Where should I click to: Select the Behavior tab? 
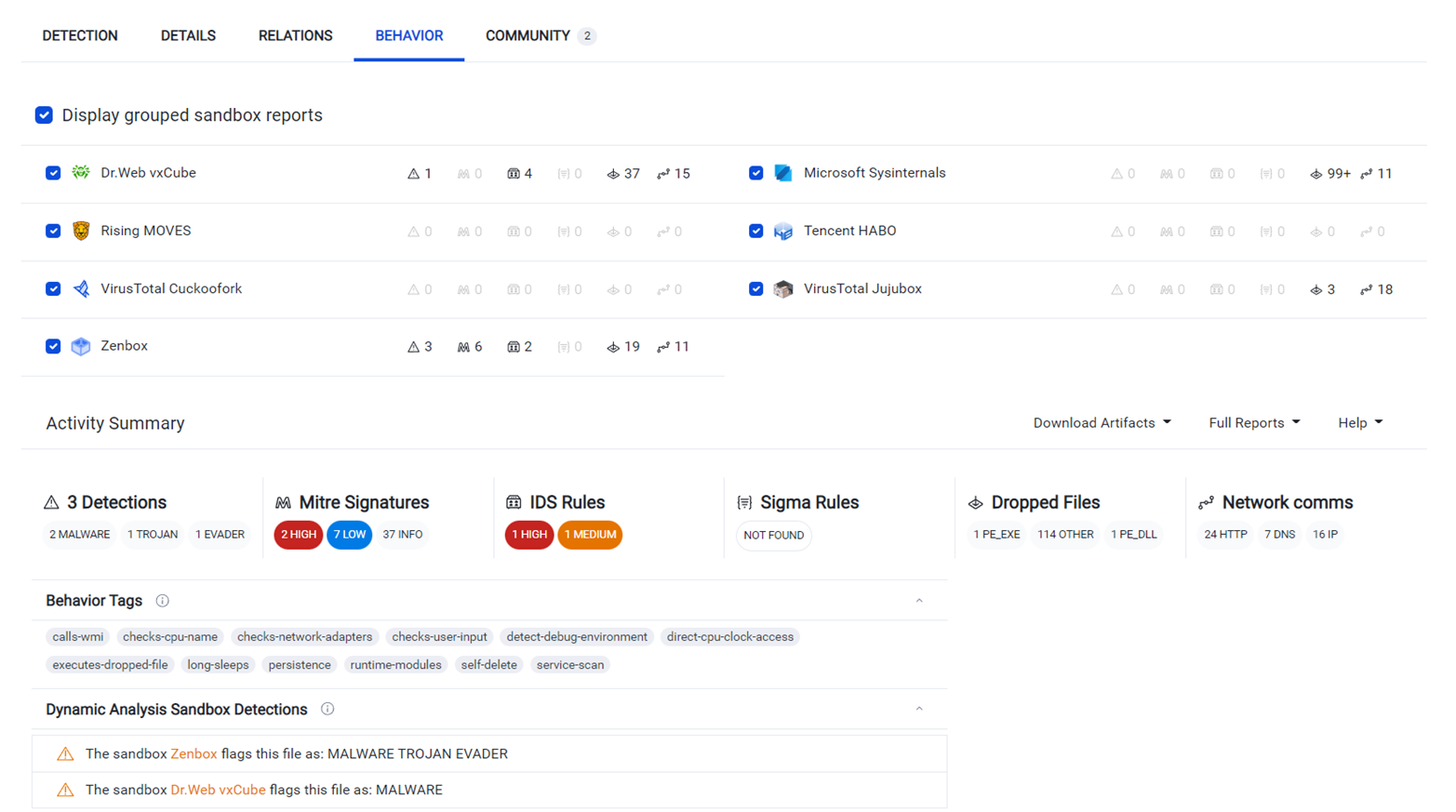(409, 35)
